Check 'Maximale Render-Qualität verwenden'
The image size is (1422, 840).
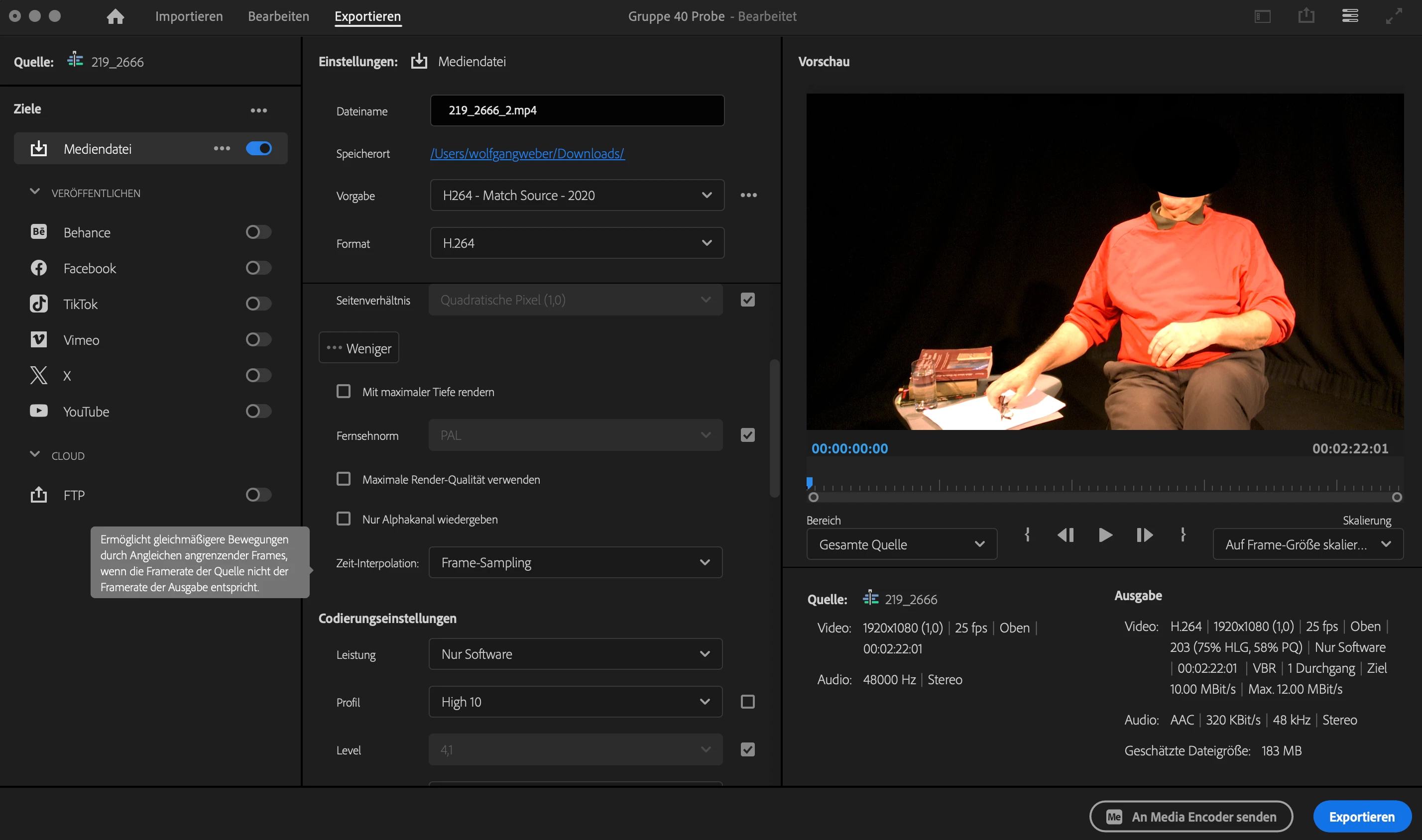343,479
